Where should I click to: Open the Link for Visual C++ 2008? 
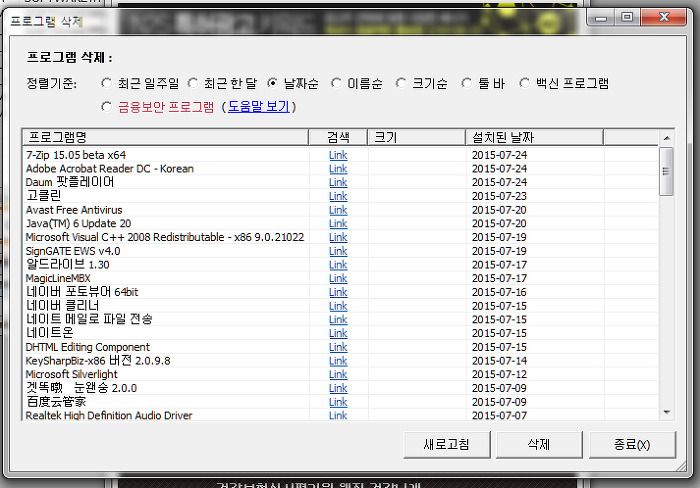[x=338, y=237]
